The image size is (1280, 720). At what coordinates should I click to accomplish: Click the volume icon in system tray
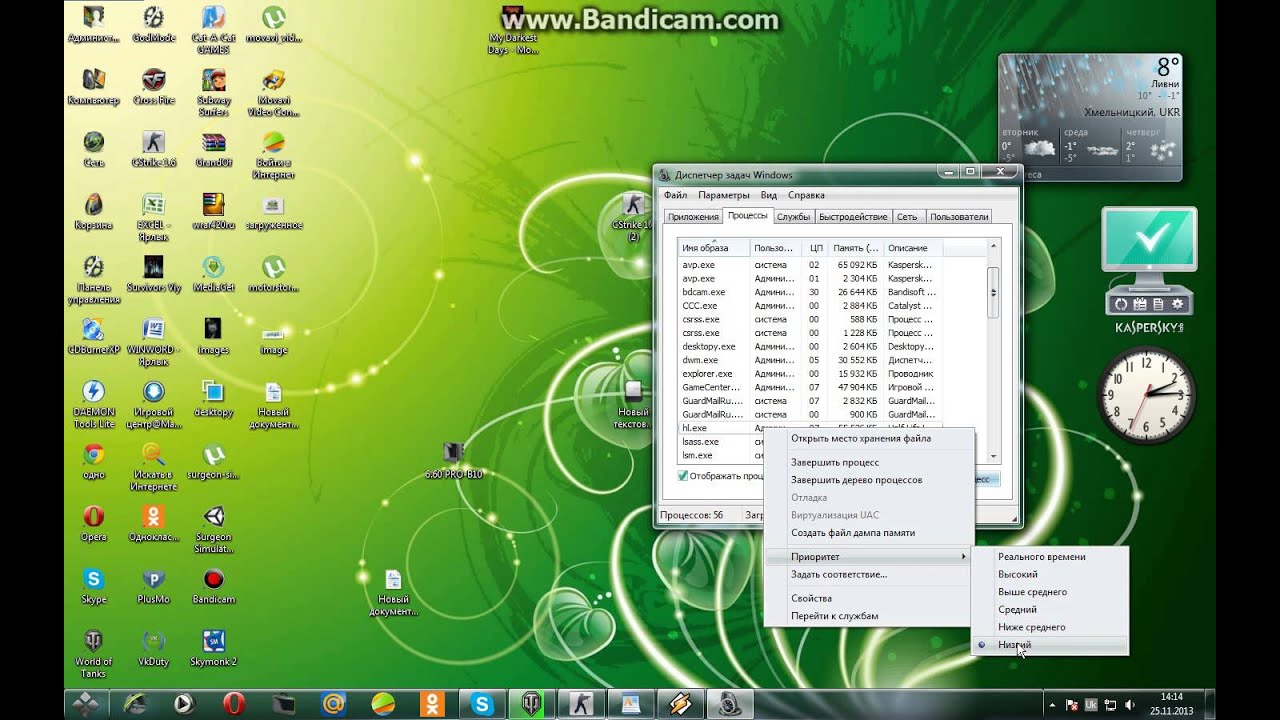pos(1129,704)
